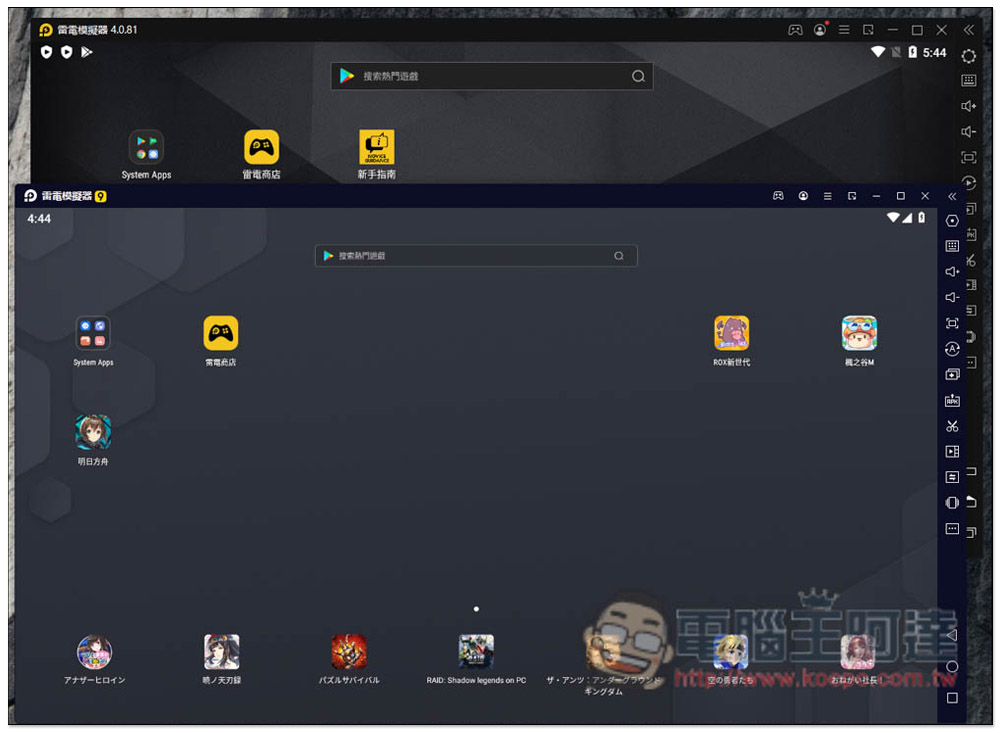
Task: Click Install APK icon in LDPlayer 9 sidebar
Action: (952, 401)
